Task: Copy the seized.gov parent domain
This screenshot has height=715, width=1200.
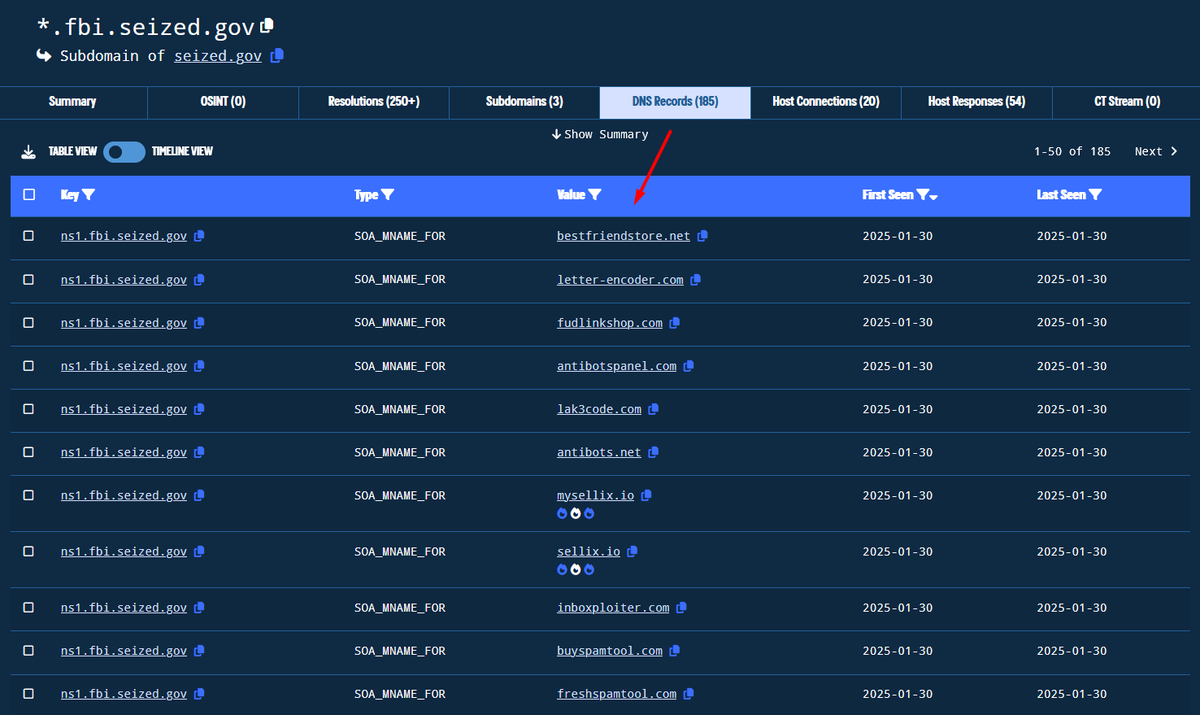Action: point(277,56)
